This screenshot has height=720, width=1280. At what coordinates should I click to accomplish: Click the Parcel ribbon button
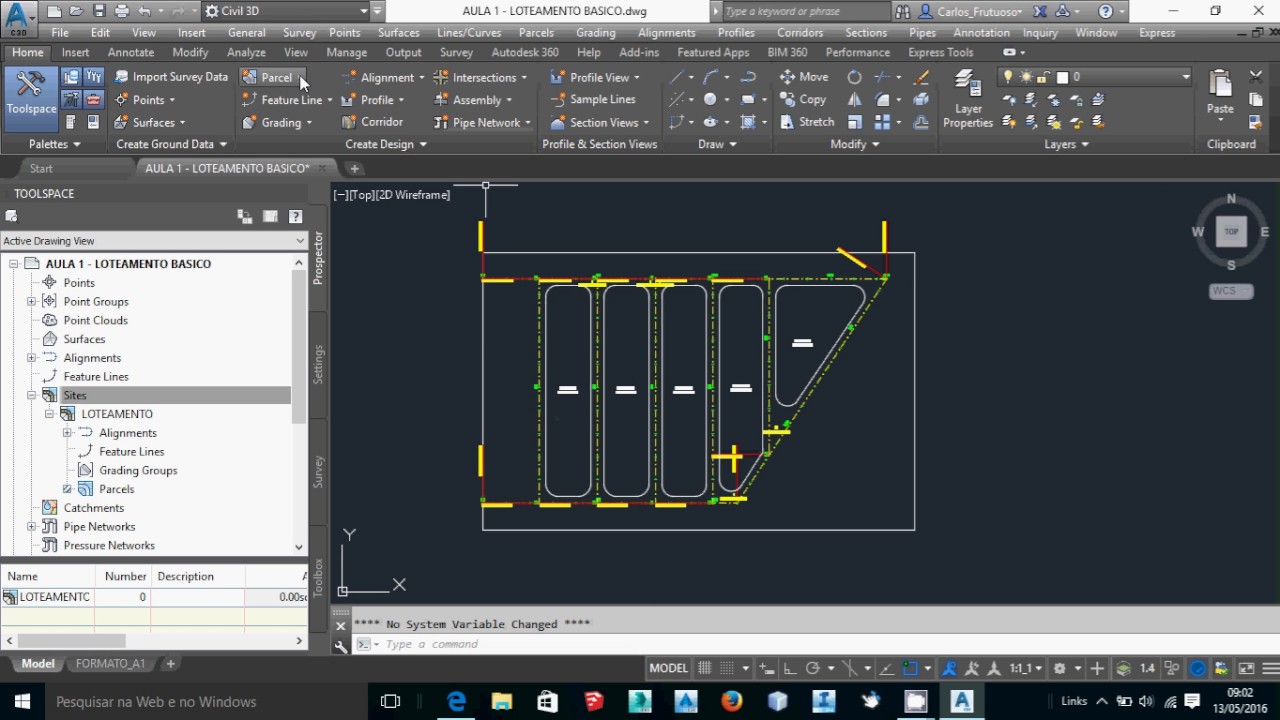coord(267,77)
